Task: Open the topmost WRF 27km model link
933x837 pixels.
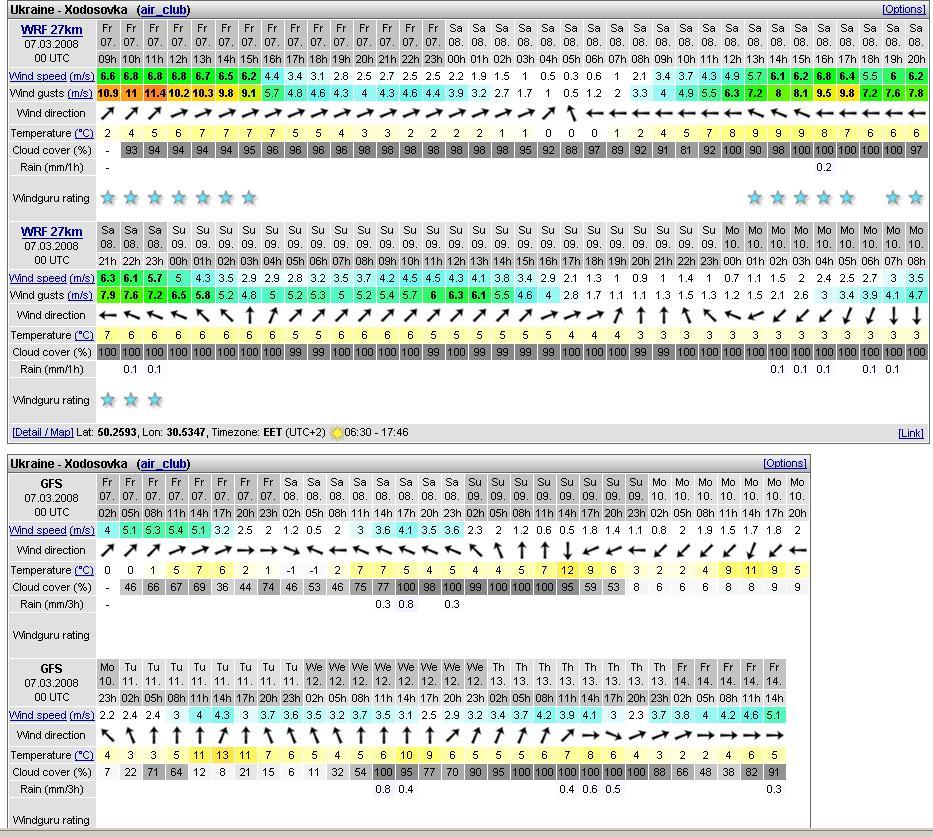Action: pos(52,30)
